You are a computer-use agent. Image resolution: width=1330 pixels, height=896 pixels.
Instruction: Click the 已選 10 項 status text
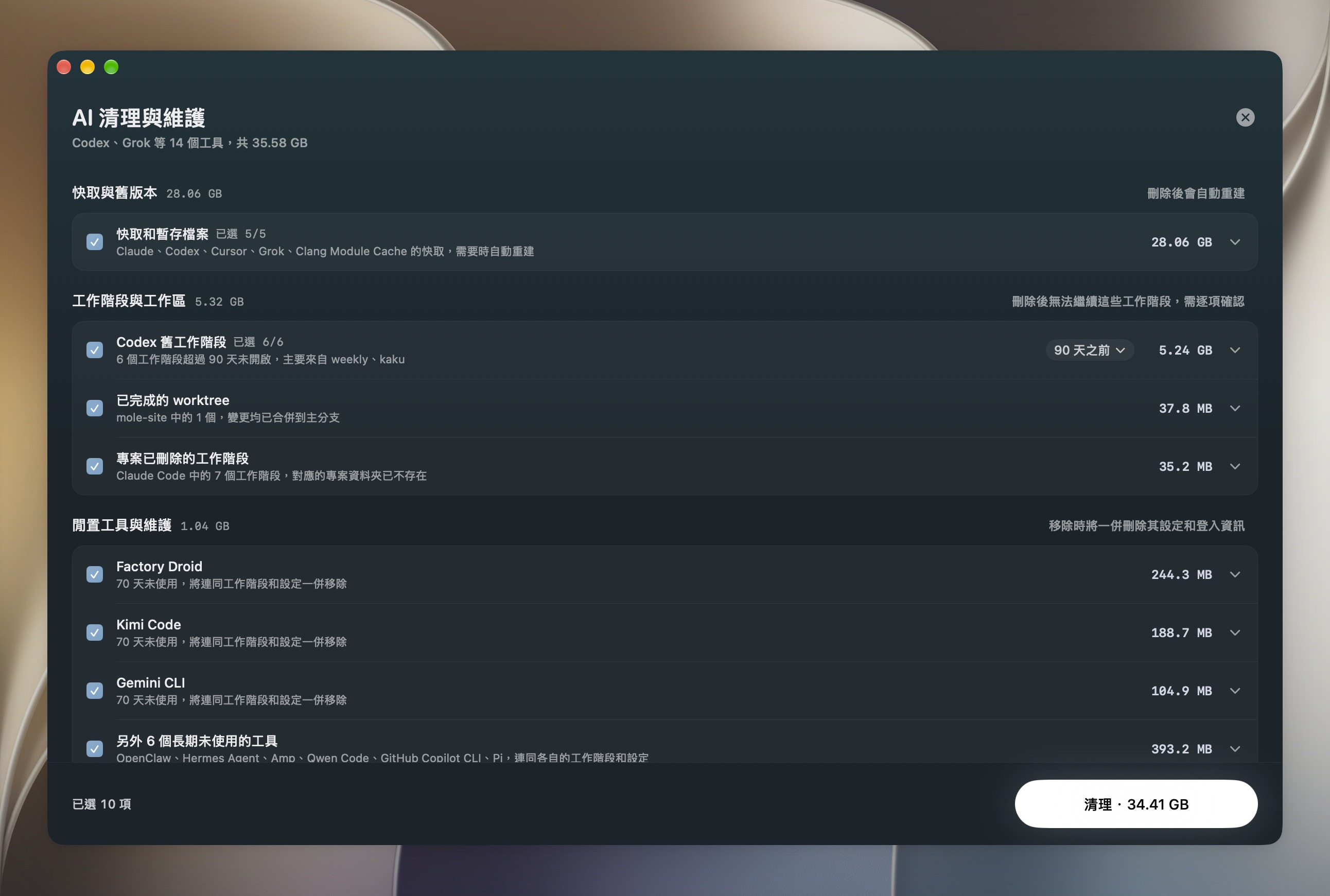pyautogui.click(x=102, y=804)
